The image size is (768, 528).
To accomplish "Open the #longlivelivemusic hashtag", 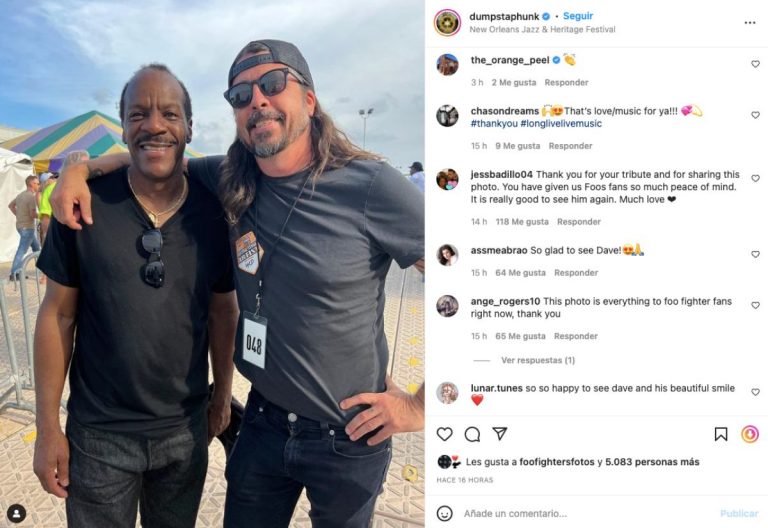I will click(x=561, y=123).
